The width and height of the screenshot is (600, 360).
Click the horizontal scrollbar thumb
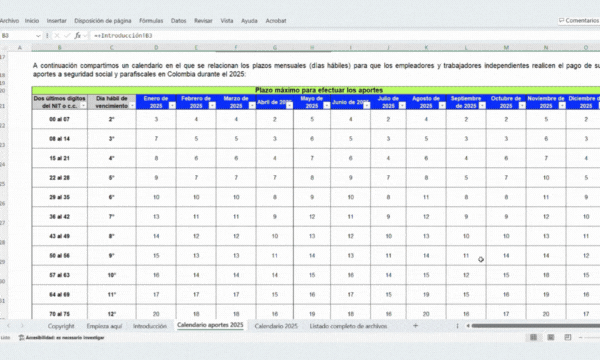point(536,326)
